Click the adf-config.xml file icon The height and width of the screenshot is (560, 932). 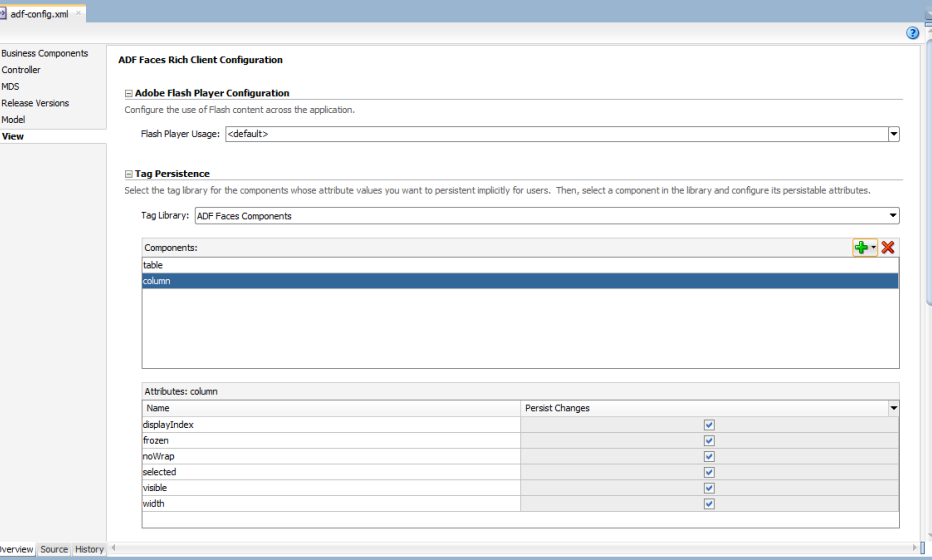[2, 13]
